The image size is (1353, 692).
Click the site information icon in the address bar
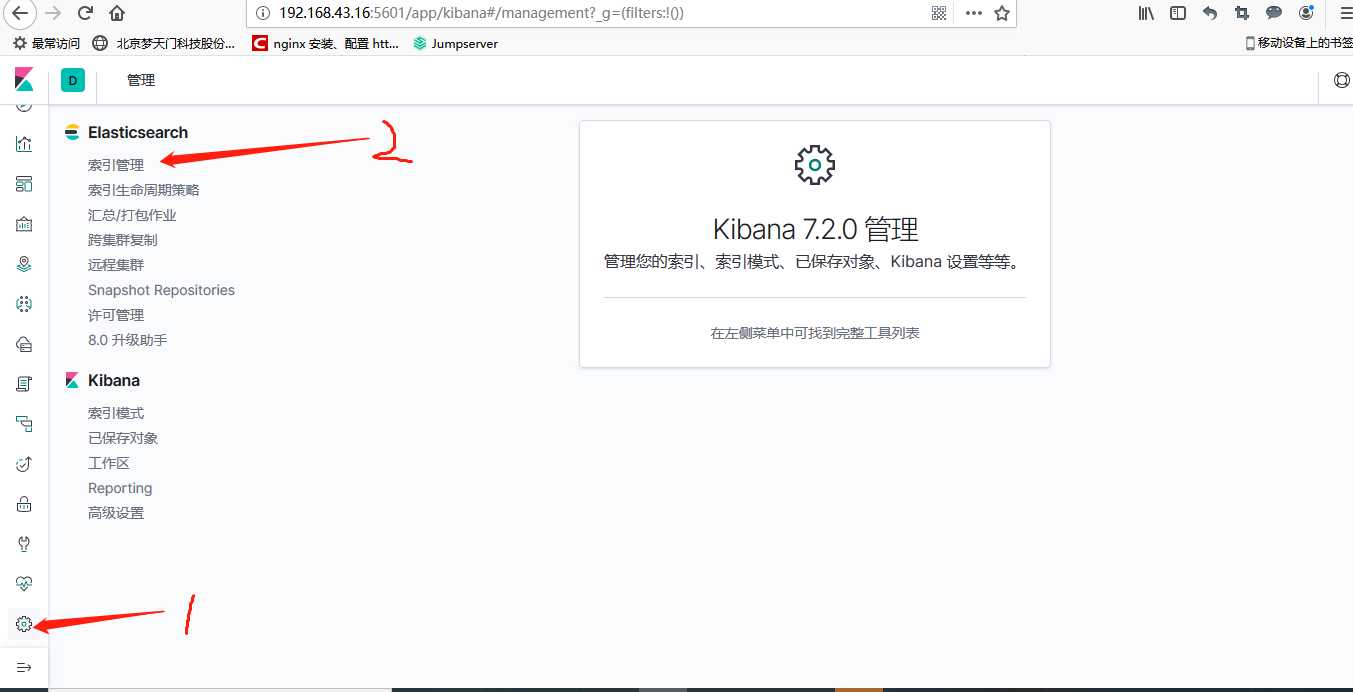tap(262, 13)
